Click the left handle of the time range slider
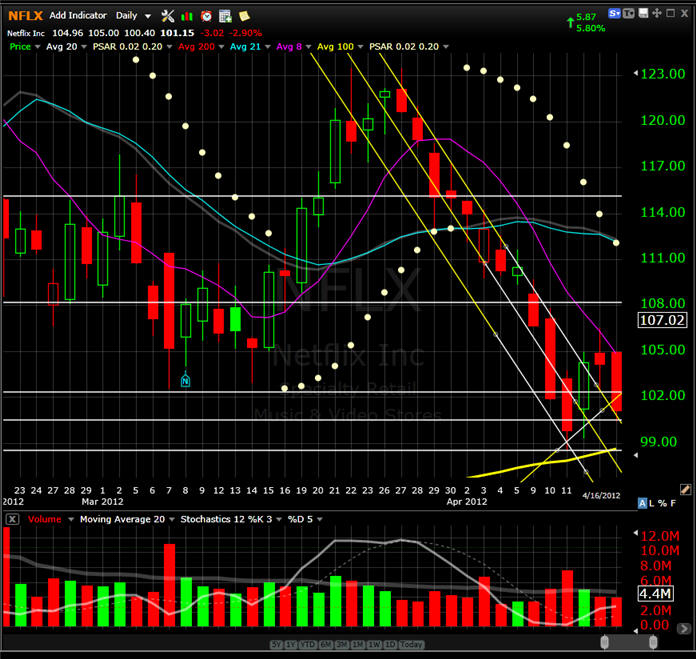 tap(605, 642)
